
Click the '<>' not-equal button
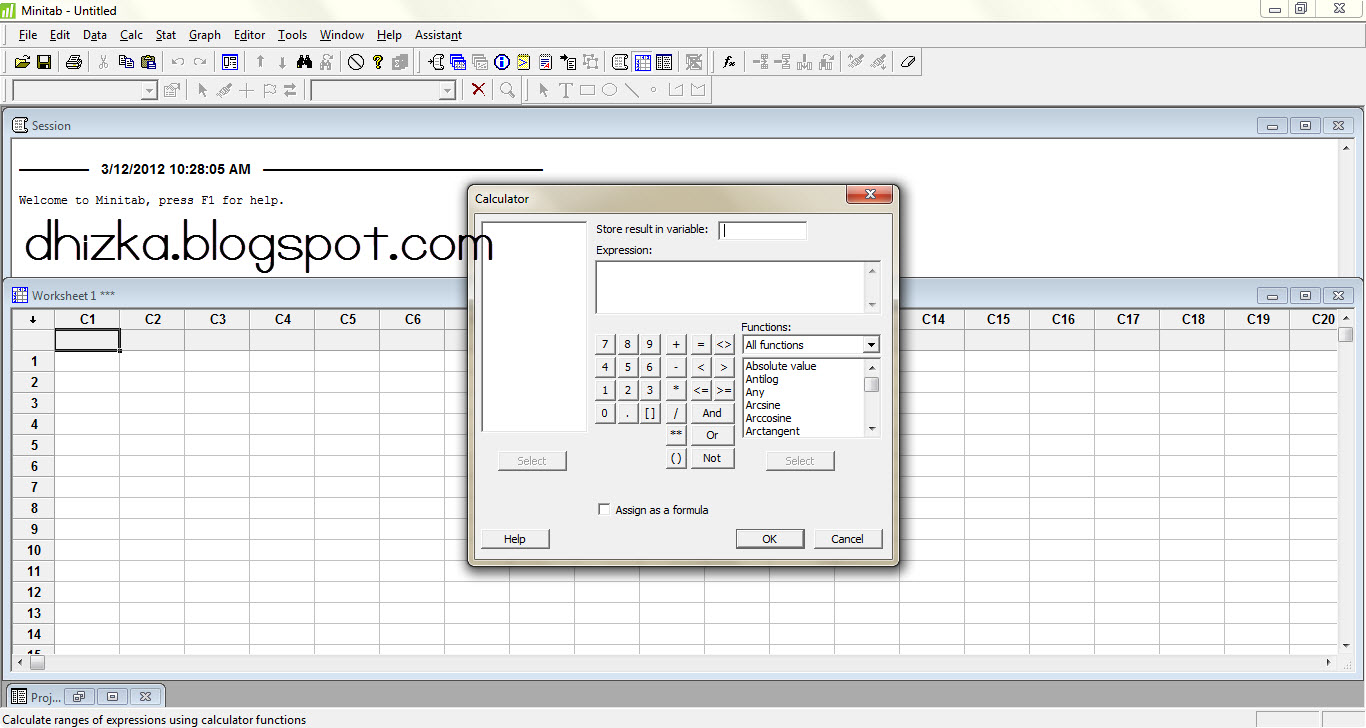click(724, 344)
